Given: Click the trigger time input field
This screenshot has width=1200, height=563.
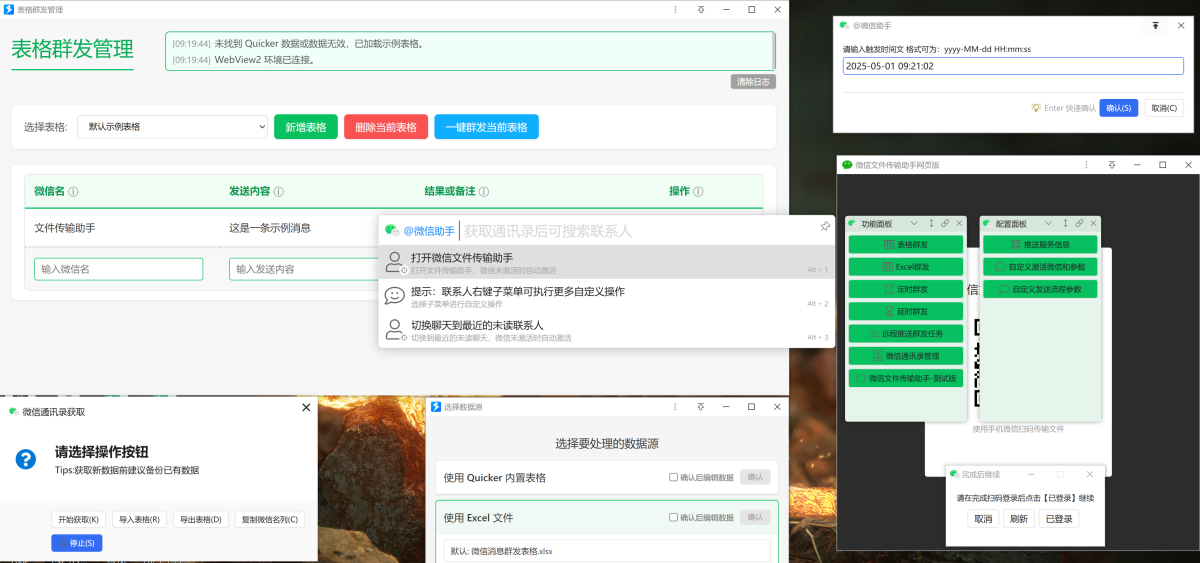Looking at the screenshot, I should pos(1013,66).
